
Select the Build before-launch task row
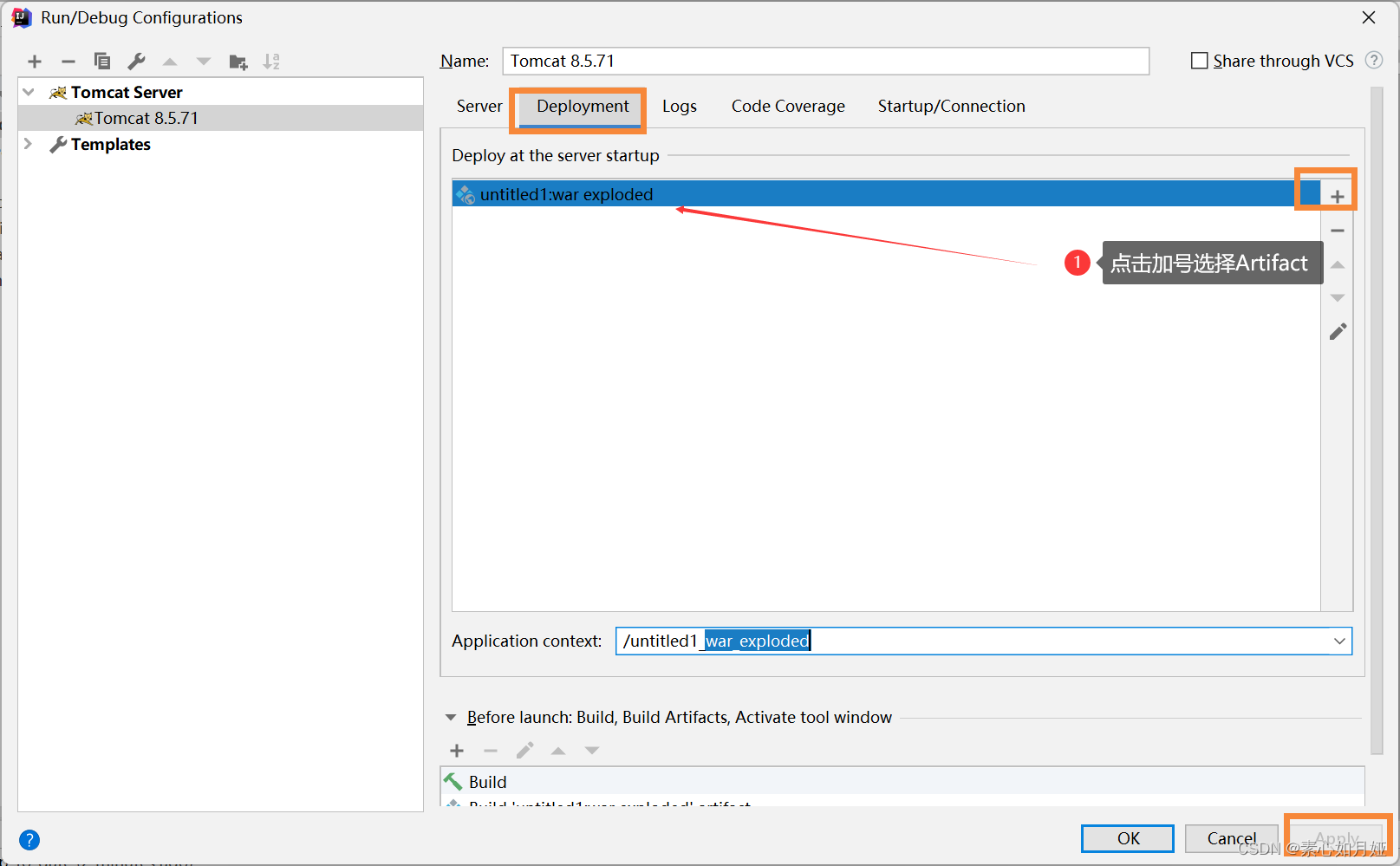(902, 782)
